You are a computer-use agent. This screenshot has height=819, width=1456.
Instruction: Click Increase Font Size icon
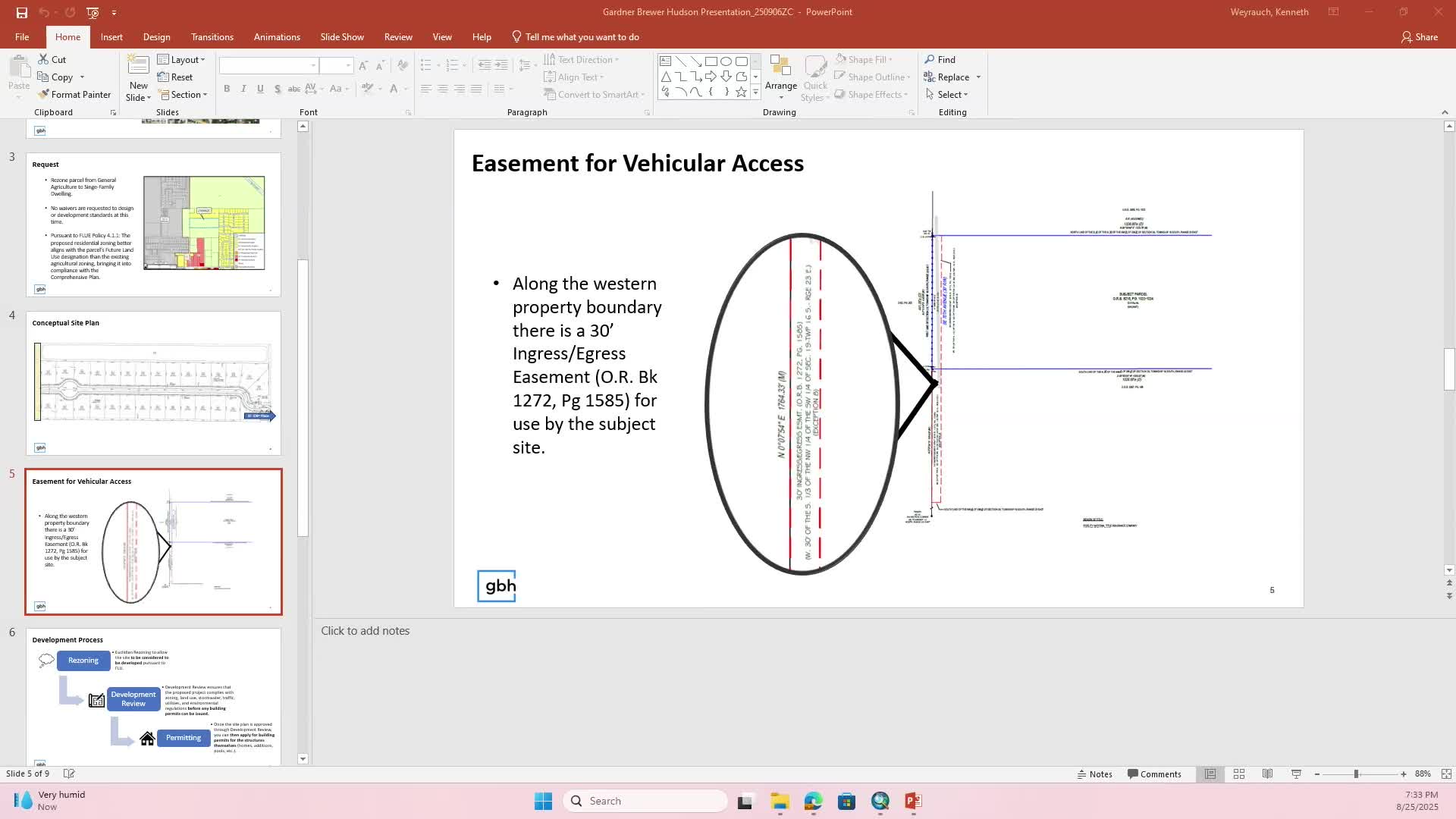pyautogui.click(x=364, y=66)
